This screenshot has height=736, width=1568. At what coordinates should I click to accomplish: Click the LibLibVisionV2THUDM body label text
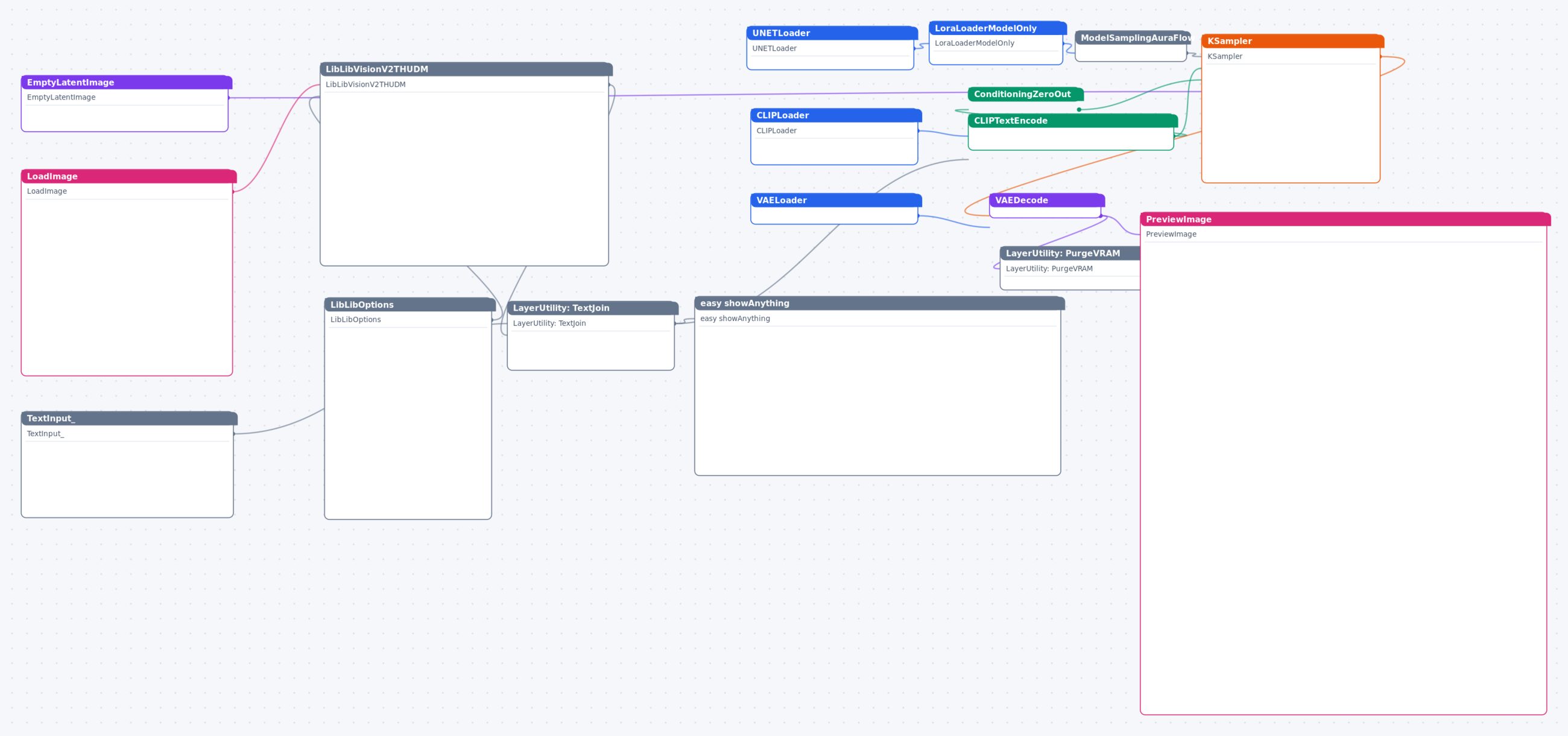click(x=365, y=84)
